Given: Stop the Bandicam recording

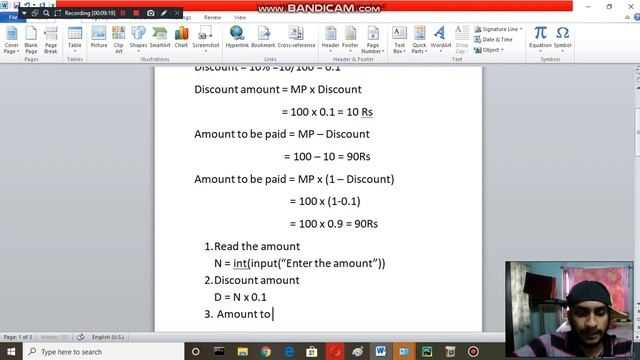Looking at the screenshot, I should point(136,13).
